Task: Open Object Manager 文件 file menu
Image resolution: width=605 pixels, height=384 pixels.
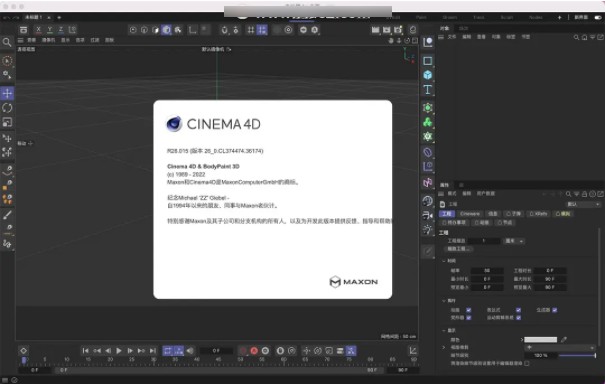Action: 452,37
